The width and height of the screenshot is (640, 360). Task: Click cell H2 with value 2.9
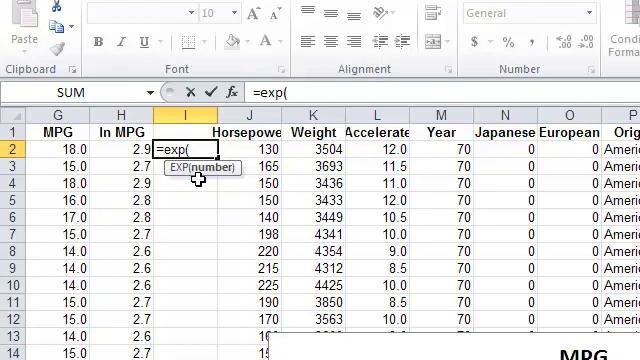tap(122, 149)
